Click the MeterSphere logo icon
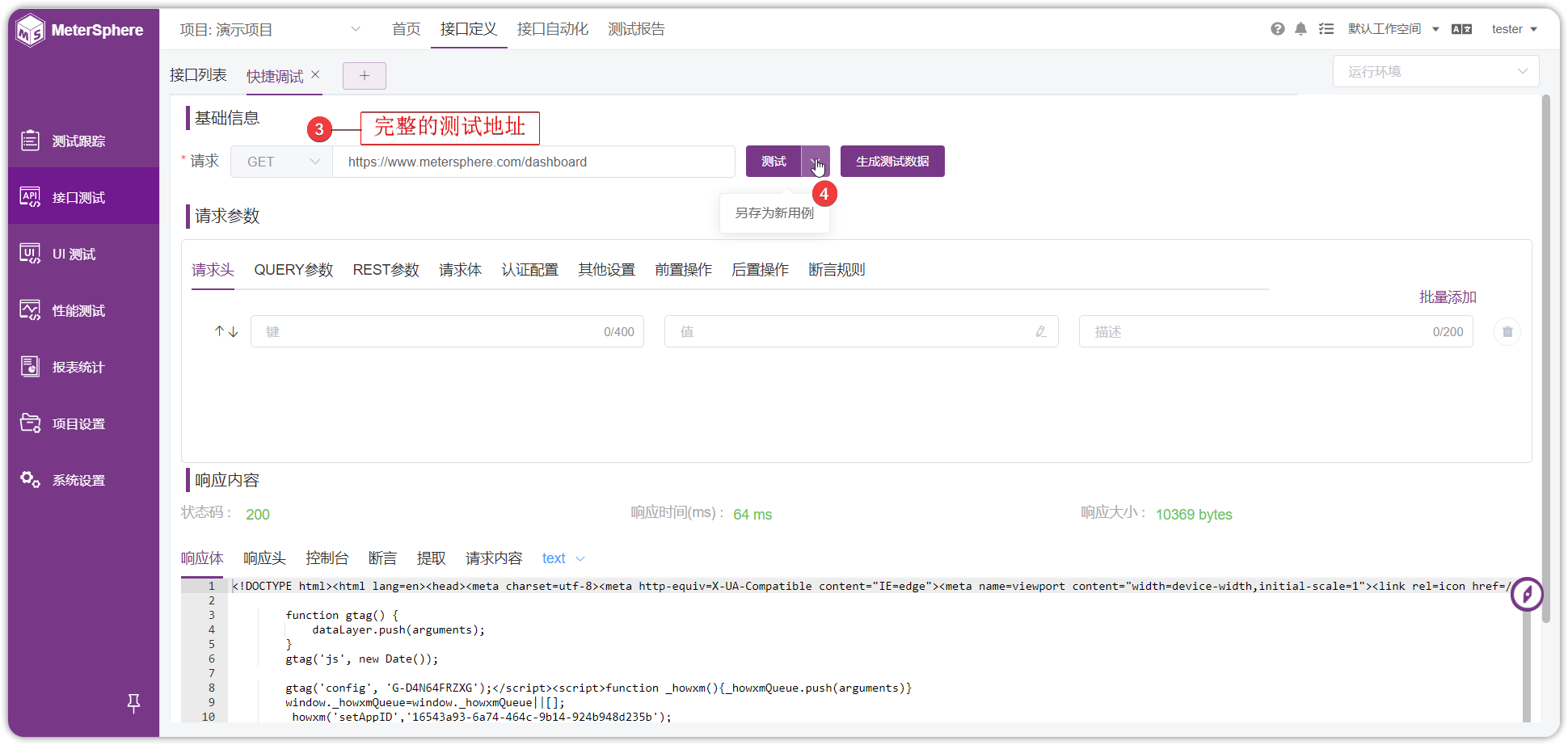This screenshot has width=1568, height=745. 31,31
